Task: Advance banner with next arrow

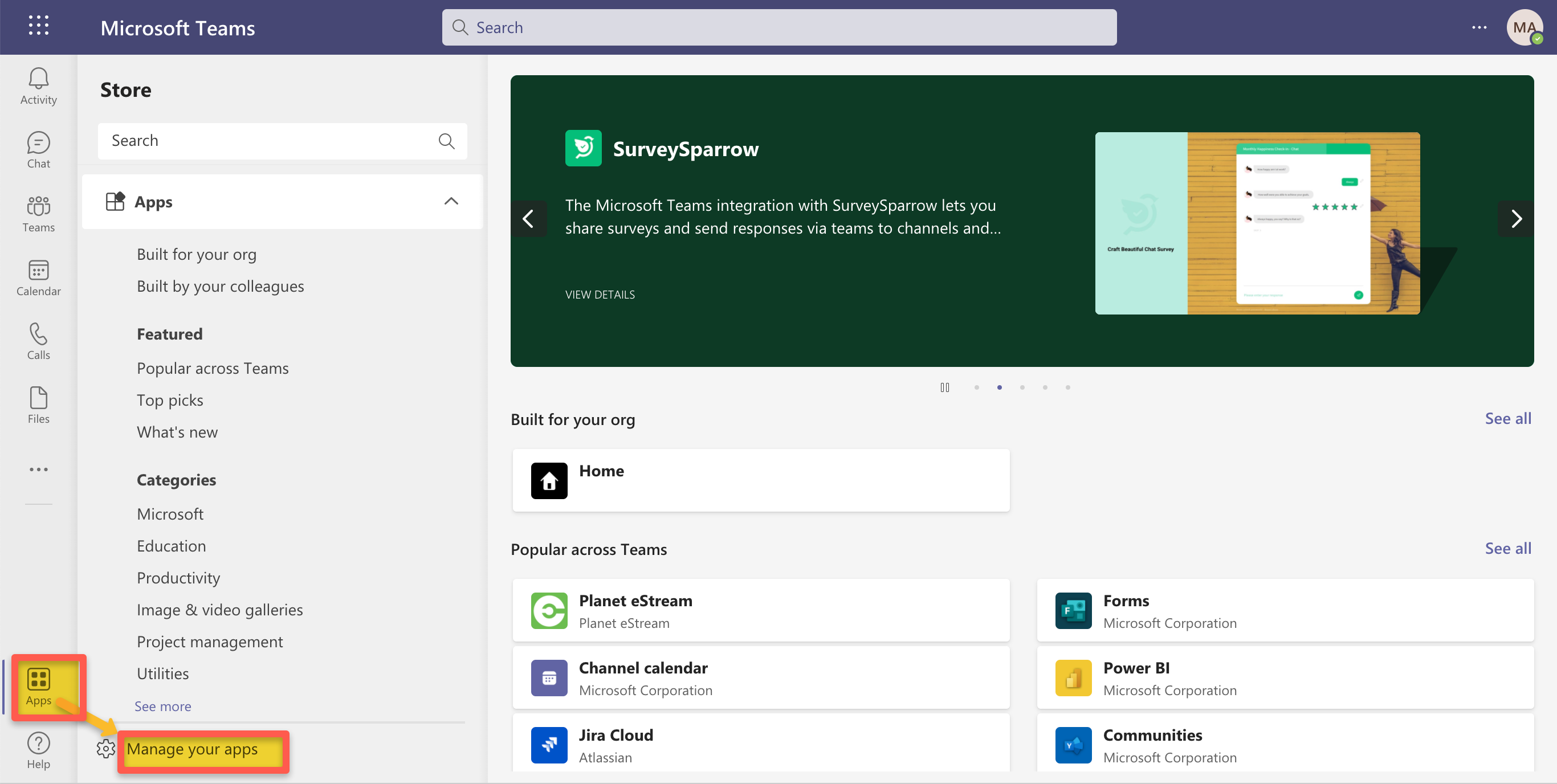Action: point(1515,219)
